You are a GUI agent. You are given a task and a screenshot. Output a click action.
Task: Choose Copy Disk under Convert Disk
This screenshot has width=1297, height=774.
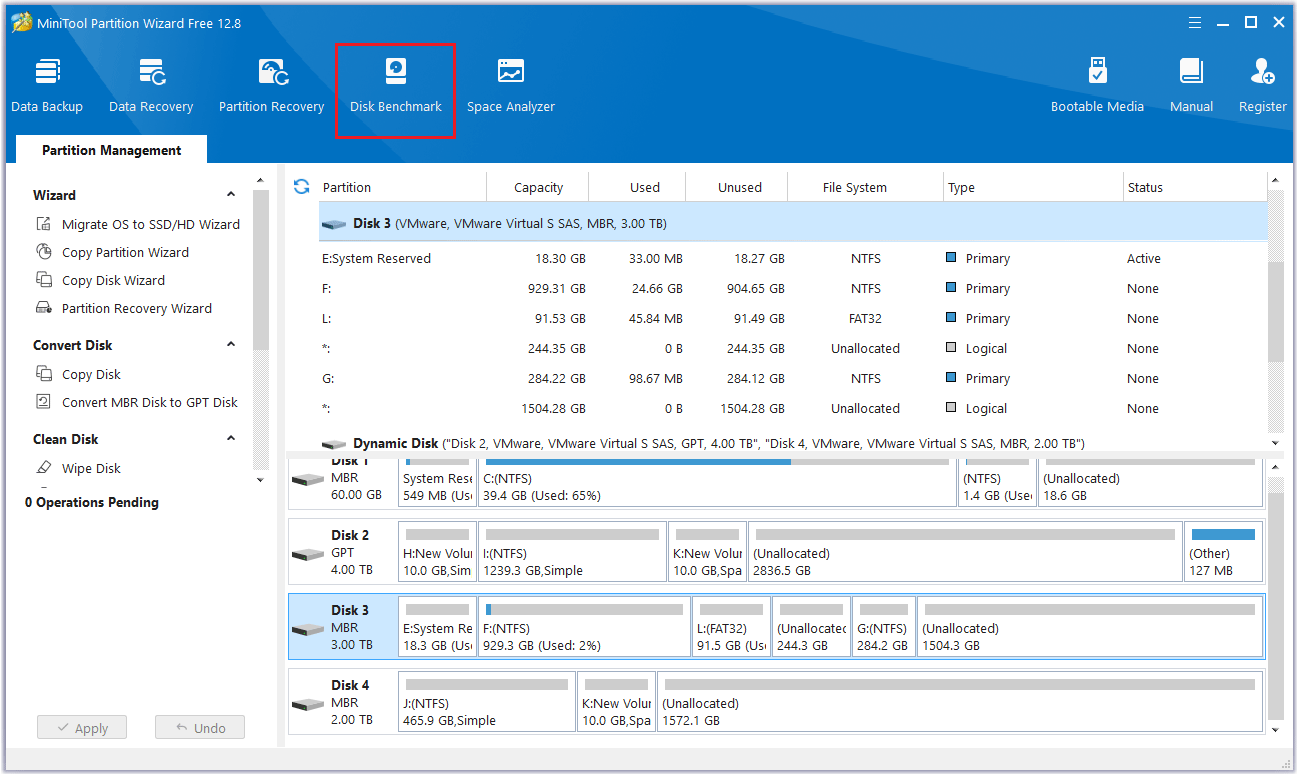point(78,374)
